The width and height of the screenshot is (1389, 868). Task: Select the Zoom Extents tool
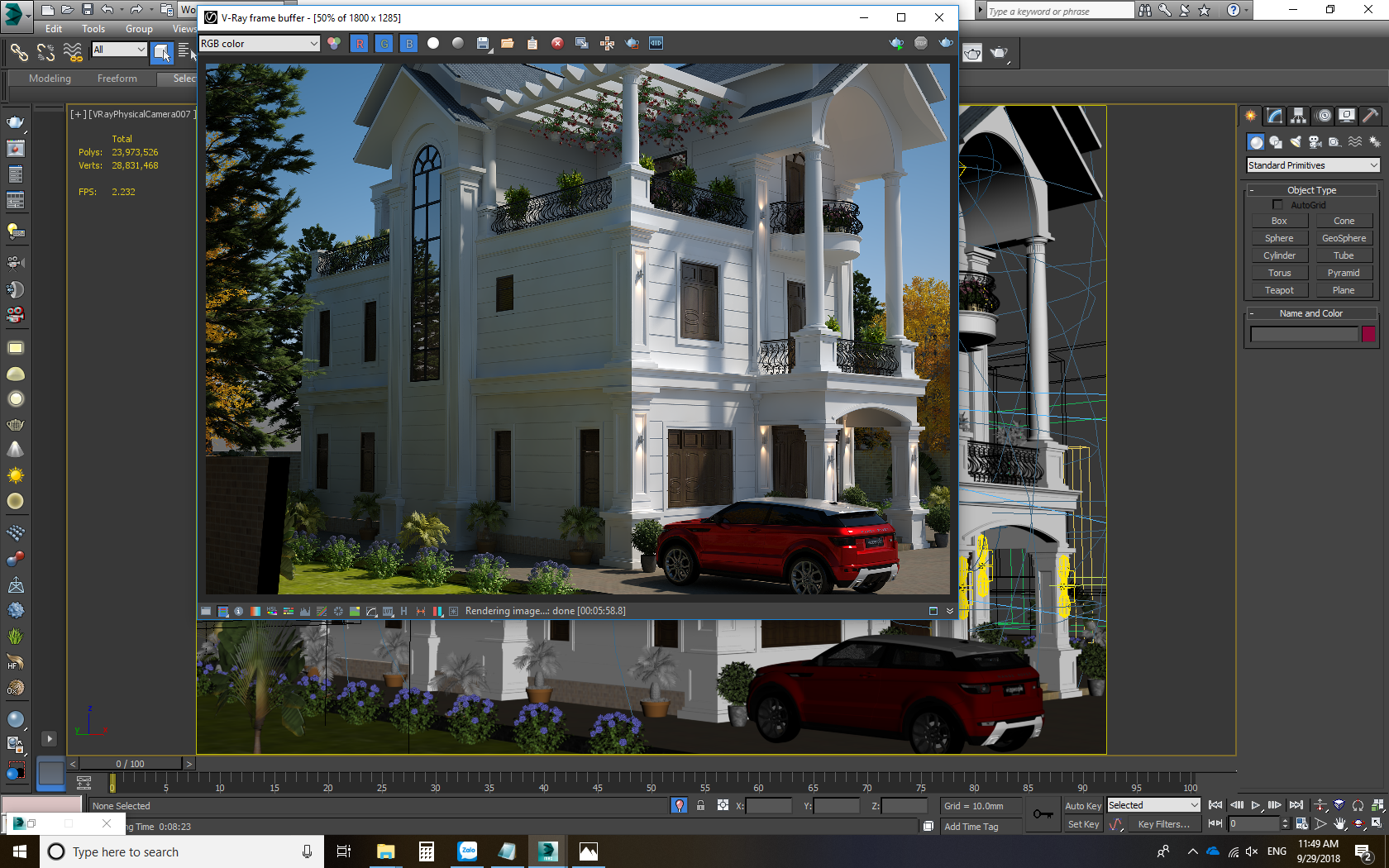(x=1339, y=805)
